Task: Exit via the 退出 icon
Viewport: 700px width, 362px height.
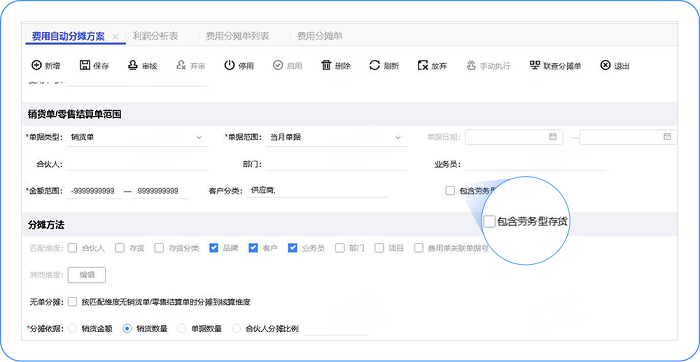Action: pyautogui.click(x=605, y=66)
